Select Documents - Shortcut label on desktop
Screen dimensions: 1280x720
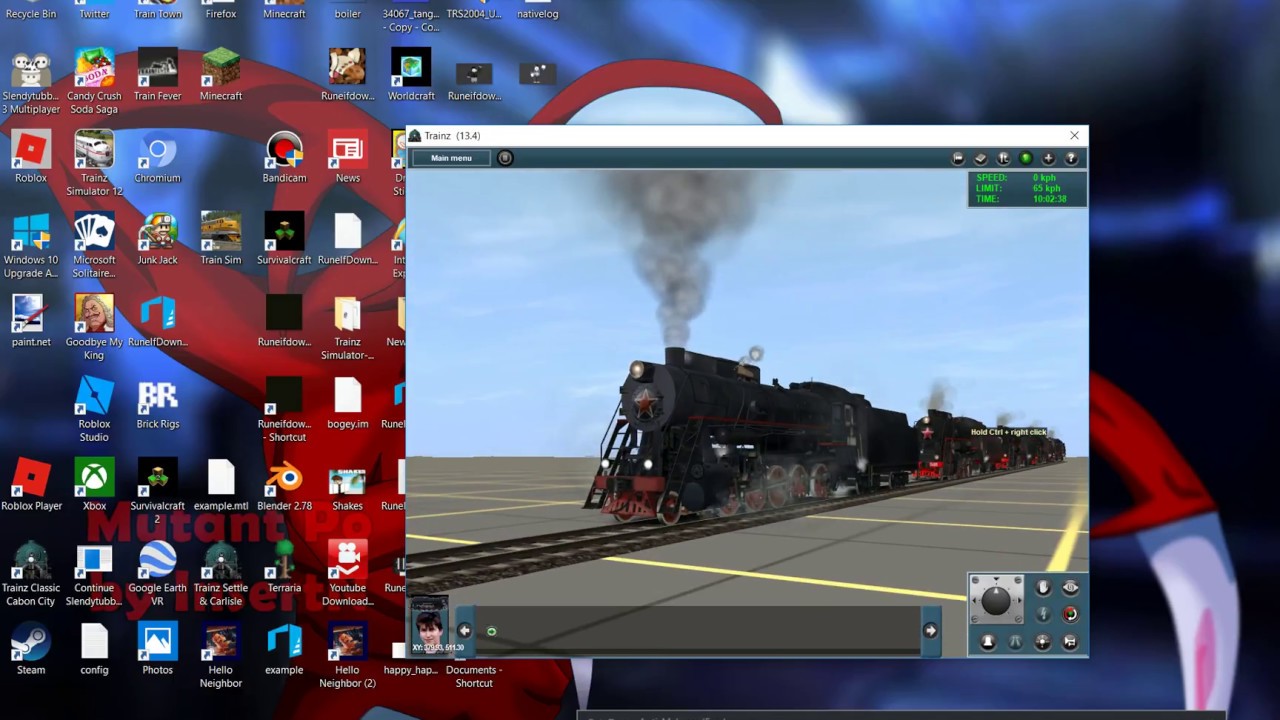pos(474,676)
